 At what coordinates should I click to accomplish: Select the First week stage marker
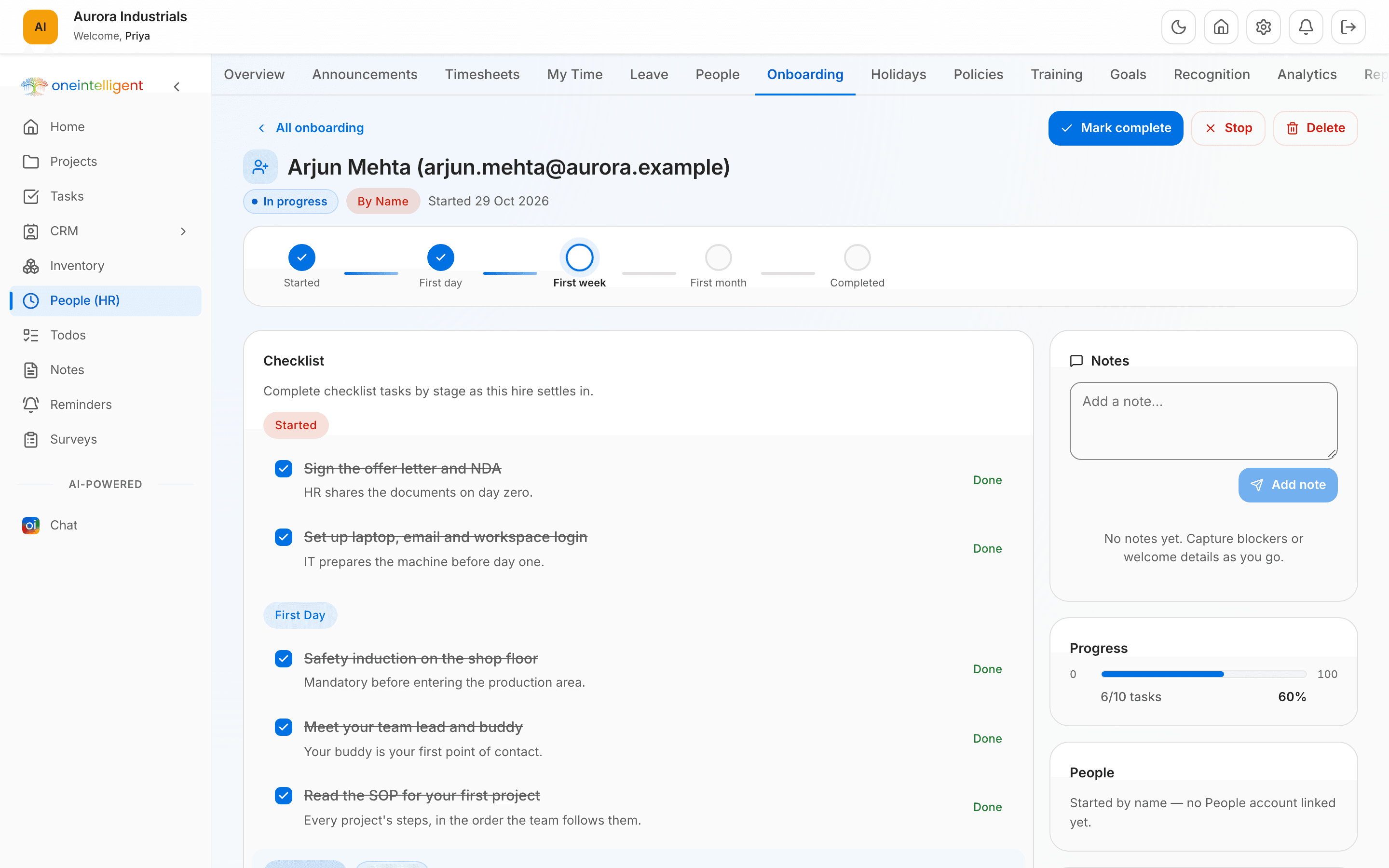580,258
